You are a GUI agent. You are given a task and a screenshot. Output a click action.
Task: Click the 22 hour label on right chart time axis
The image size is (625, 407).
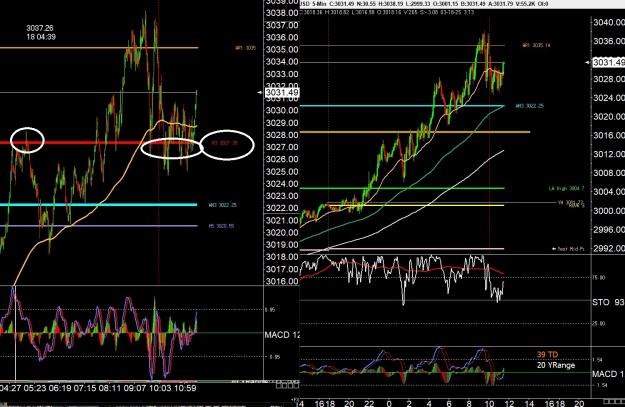[369, 403]
